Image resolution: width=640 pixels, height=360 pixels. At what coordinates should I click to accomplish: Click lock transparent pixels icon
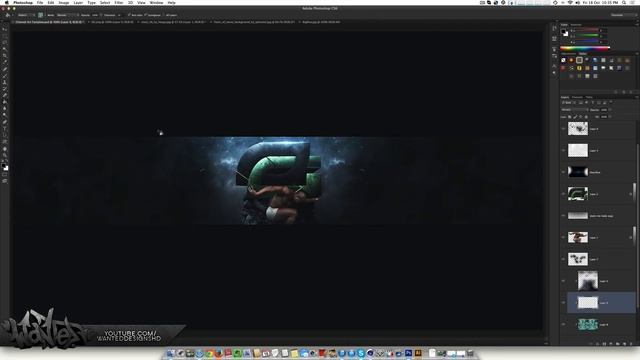pyautogui.click(x=569, y=117)
